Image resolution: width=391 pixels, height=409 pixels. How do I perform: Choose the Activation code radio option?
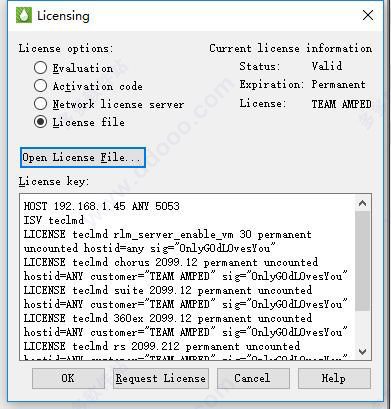40,86
